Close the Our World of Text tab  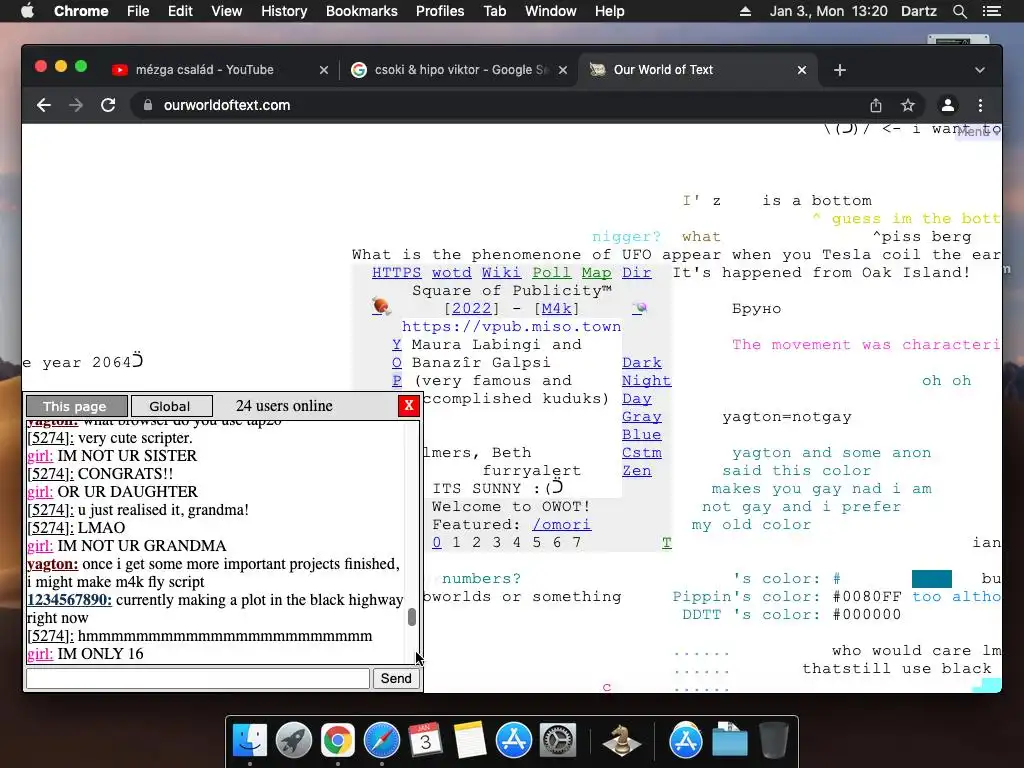tap(802, 70)
